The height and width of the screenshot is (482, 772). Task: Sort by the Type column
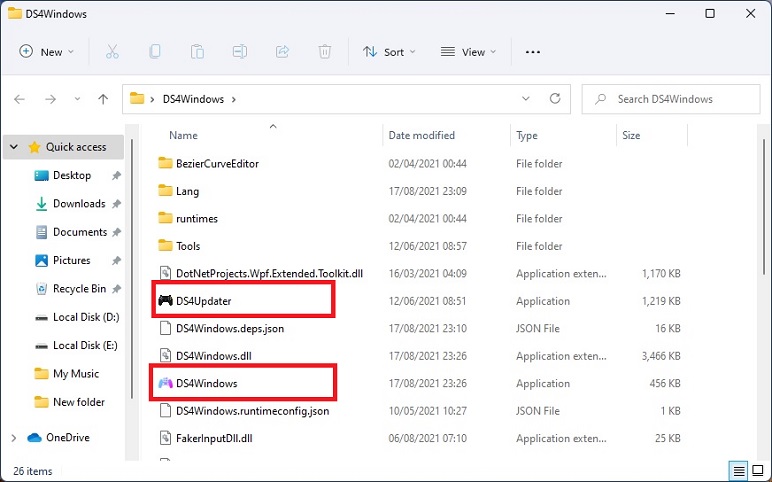click(x=526, y=135)
